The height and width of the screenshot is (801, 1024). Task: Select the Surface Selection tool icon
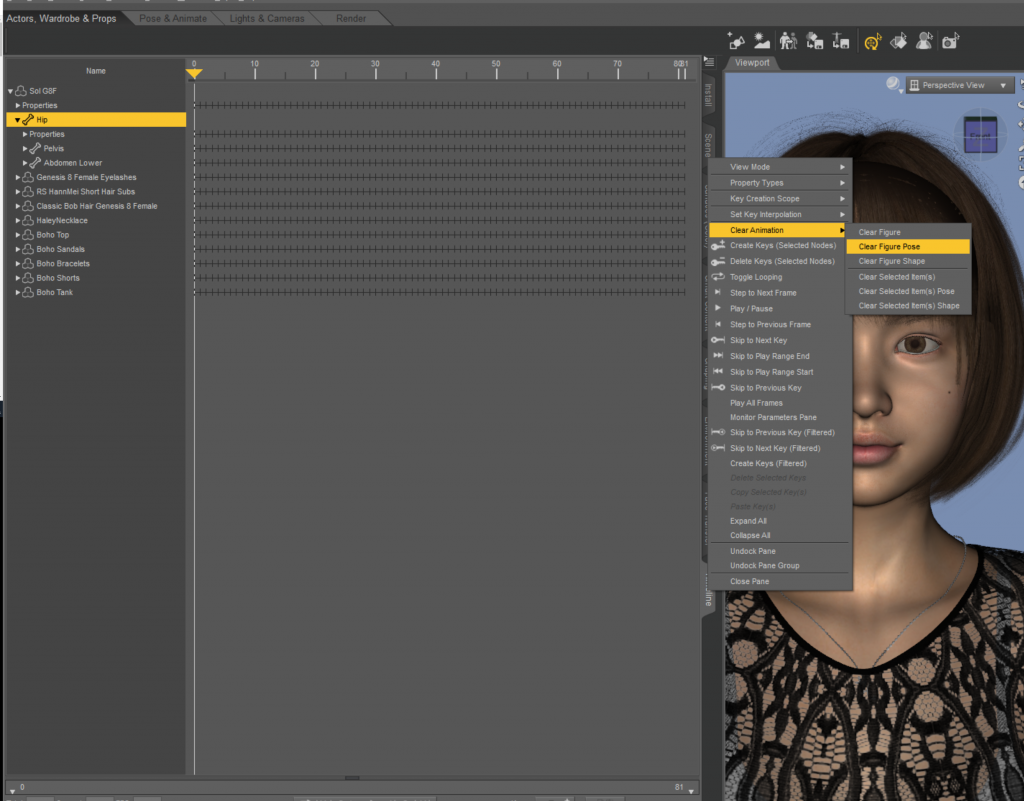pyautogui.click(x=897, y=41)
